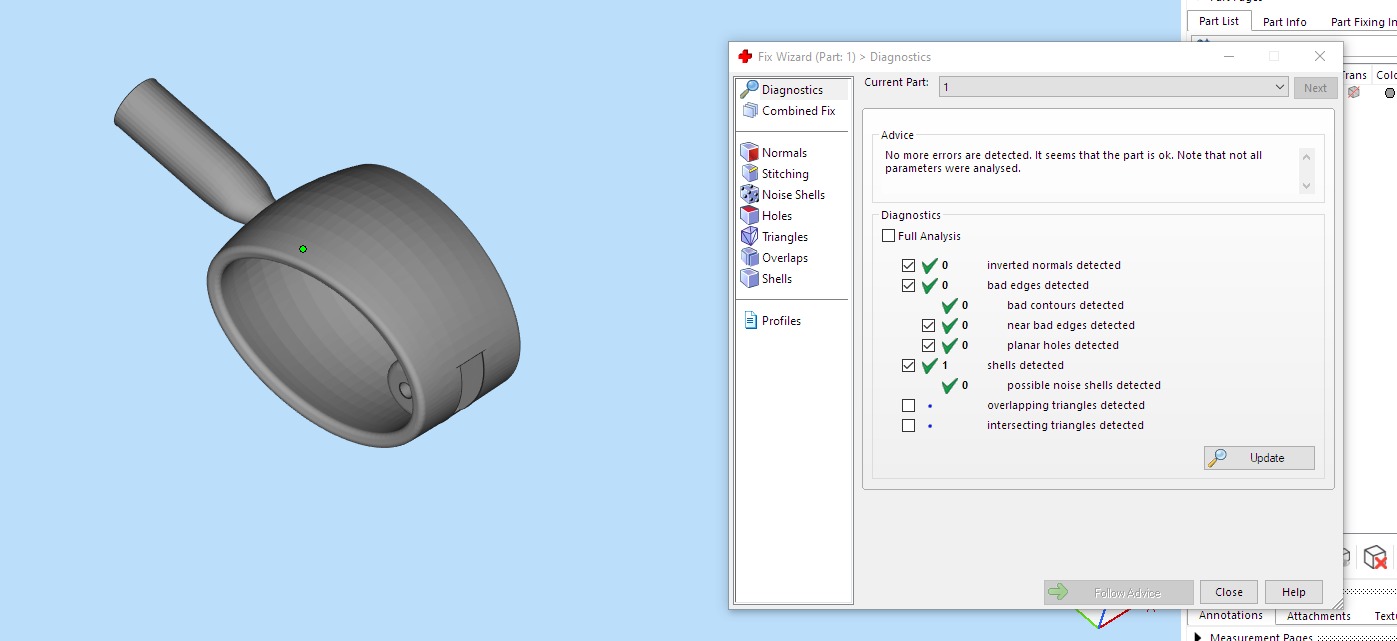The image size is (1397, 641).
Task: Click the 'bad contours detected' label
Action: pos(1065,305)
